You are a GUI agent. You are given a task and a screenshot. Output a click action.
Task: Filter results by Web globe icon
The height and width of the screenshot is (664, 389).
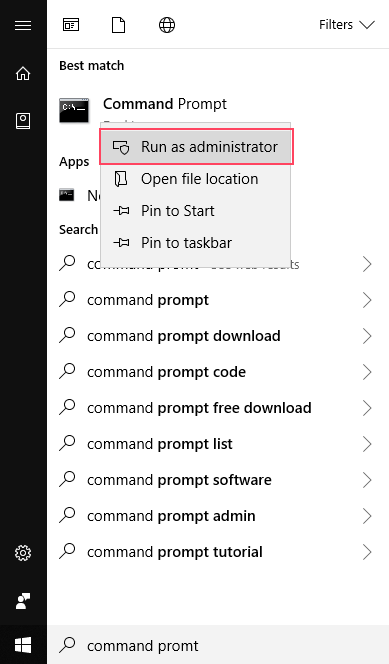(x=167, y=25)
